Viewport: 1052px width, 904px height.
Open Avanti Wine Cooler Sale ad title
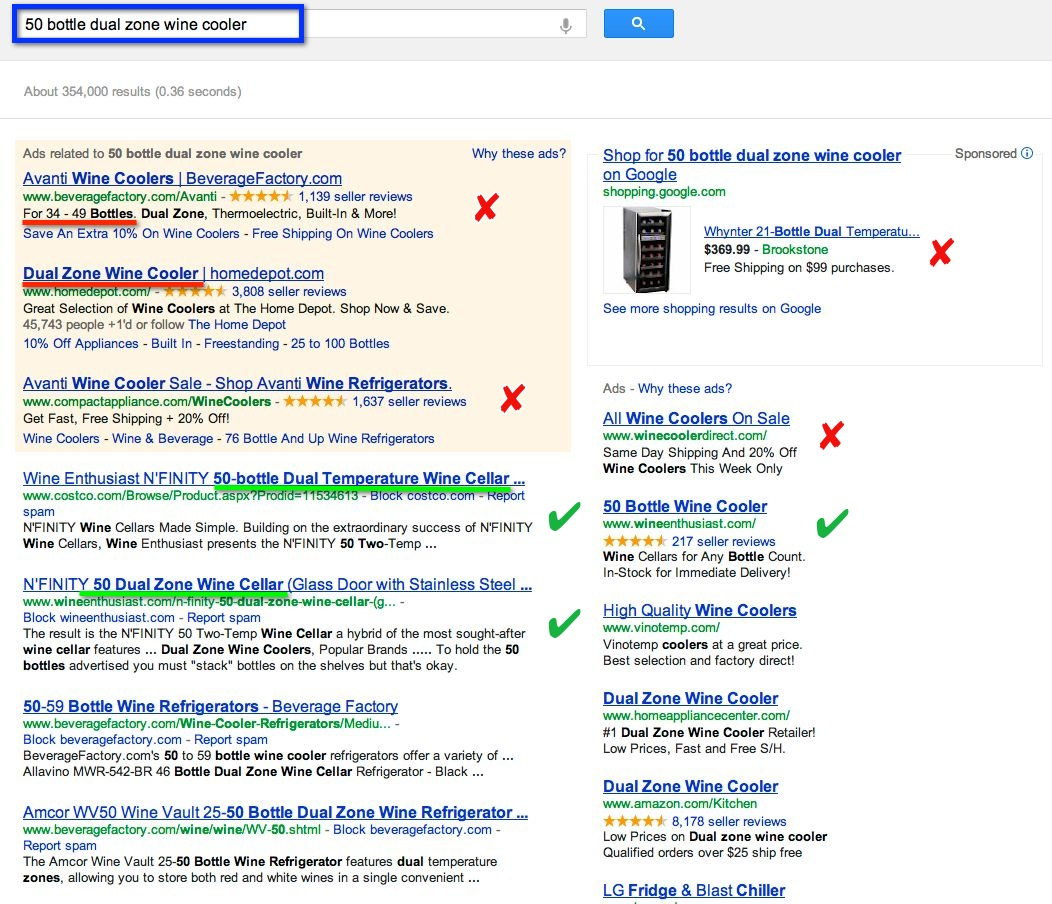coord(237,383)
